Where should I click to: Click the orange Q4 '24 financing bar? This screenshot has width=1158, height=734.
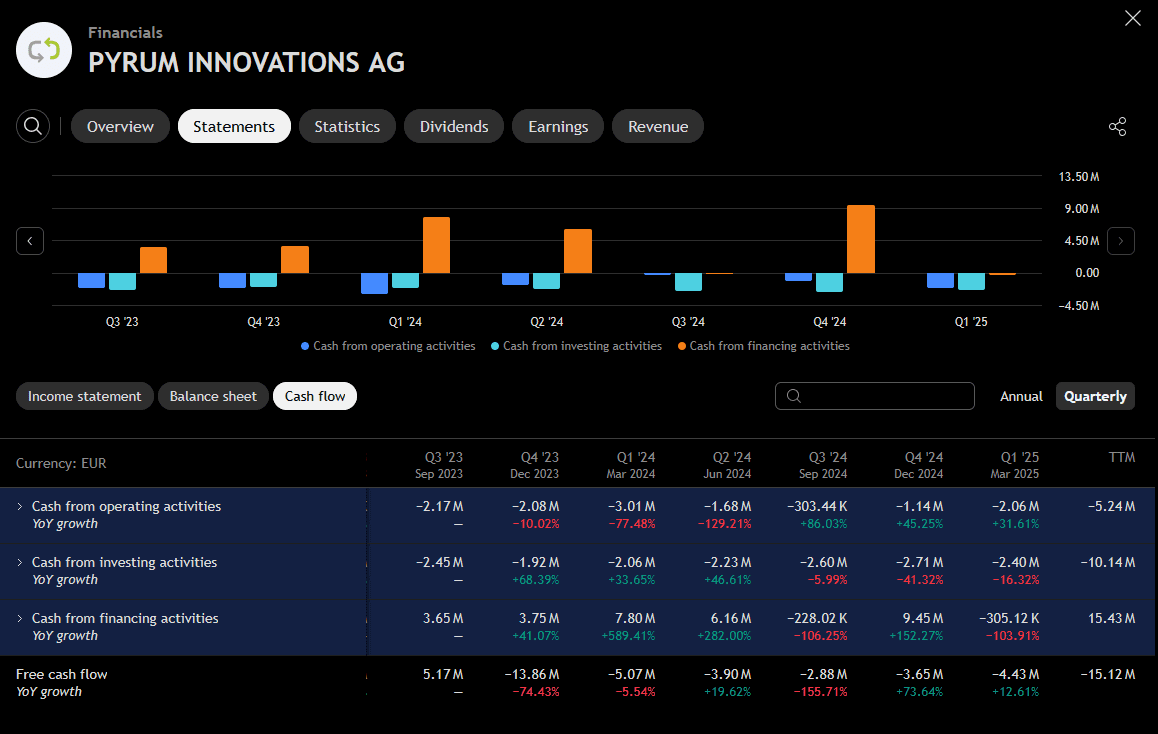[x=860, y=239]
